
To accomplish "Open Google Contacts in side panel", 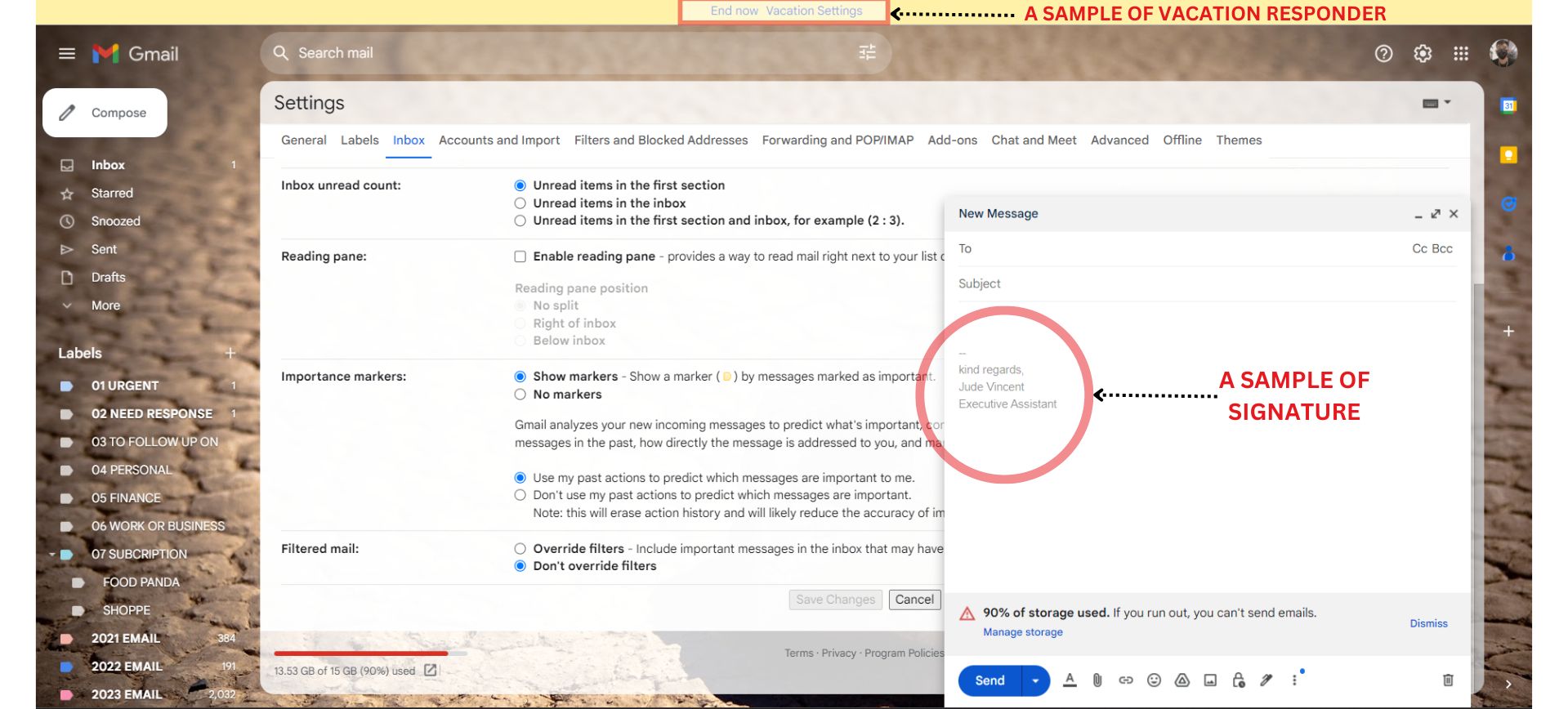I will click(x=1508, y=254).
